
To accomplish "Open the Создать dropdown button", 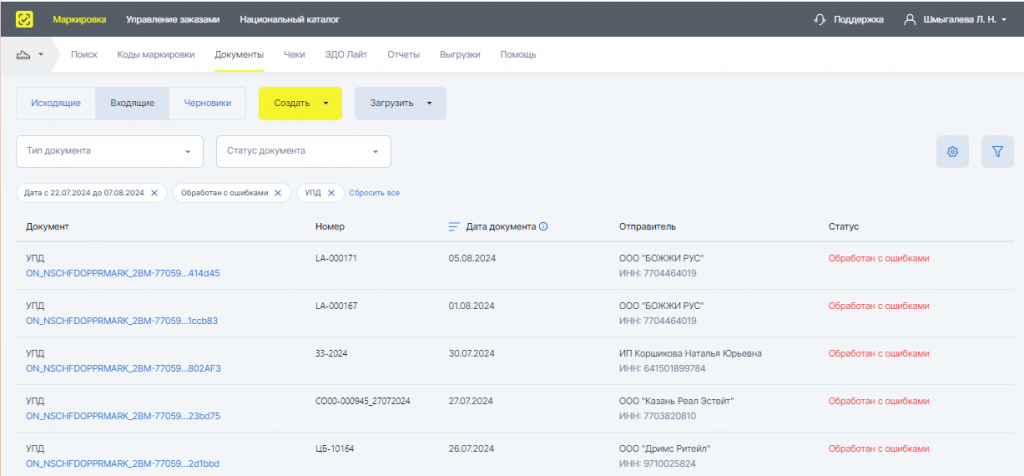I will tap(300, 103).
